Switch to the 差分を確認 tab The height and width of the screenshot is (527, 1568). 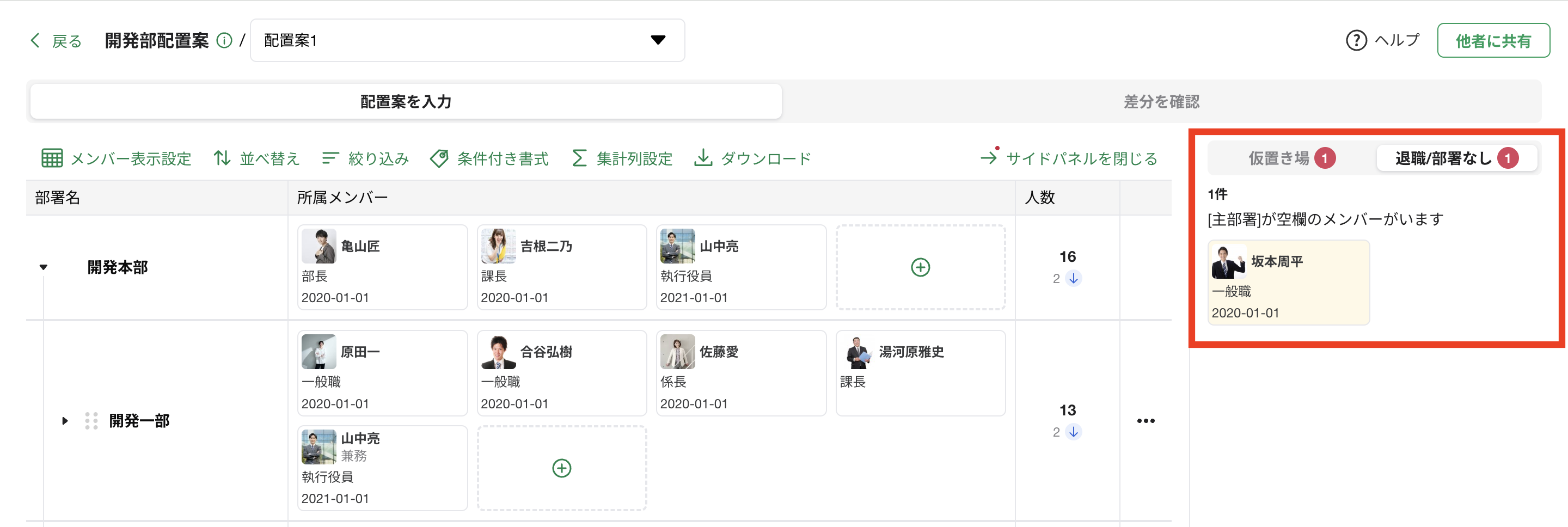[x=1161, y=102]
